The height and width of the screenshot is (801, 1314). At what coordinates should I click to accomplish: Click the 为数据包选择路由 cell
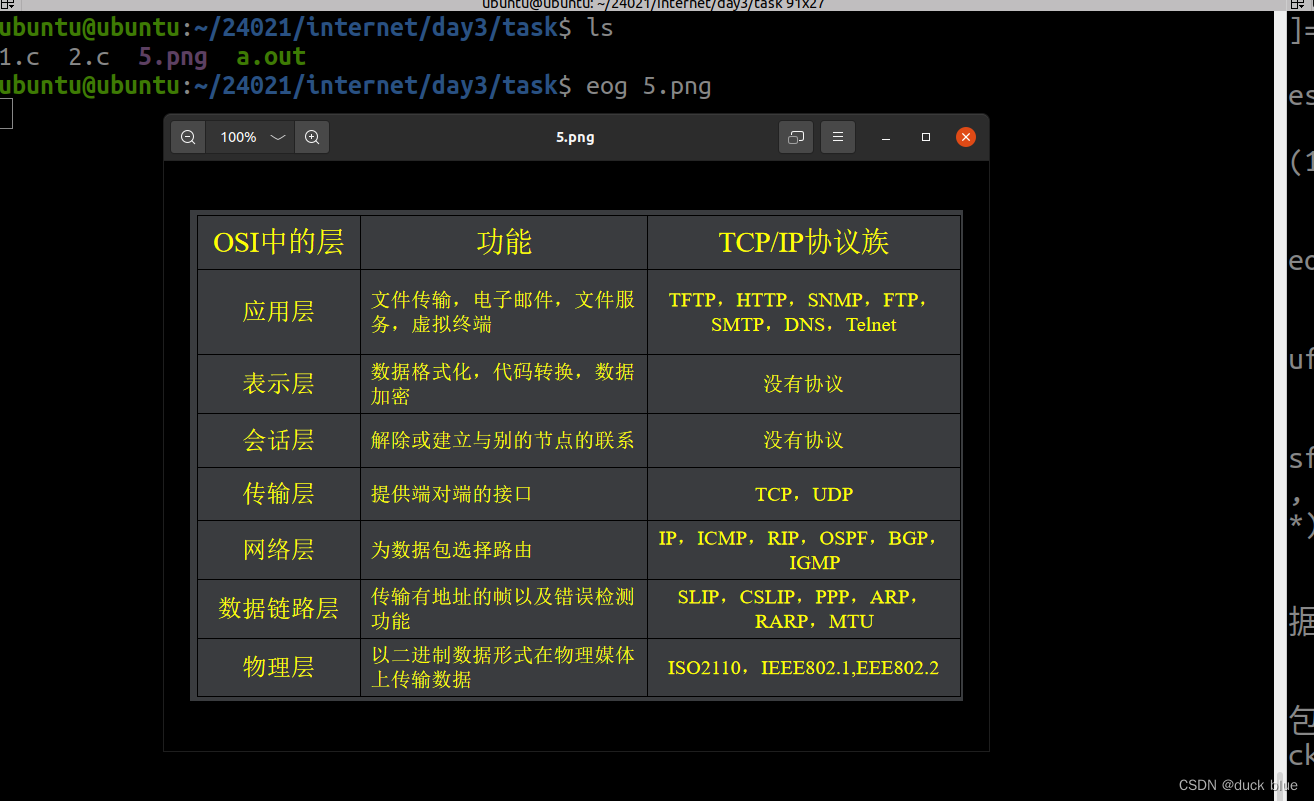[x=504, y=550]
